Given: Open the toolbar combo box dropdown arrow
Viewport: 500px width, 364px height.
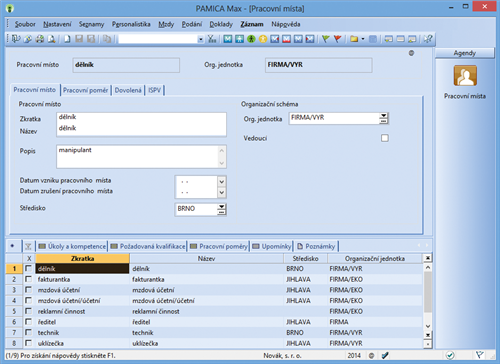Looking at the screenshot, I should pos(200,39).
